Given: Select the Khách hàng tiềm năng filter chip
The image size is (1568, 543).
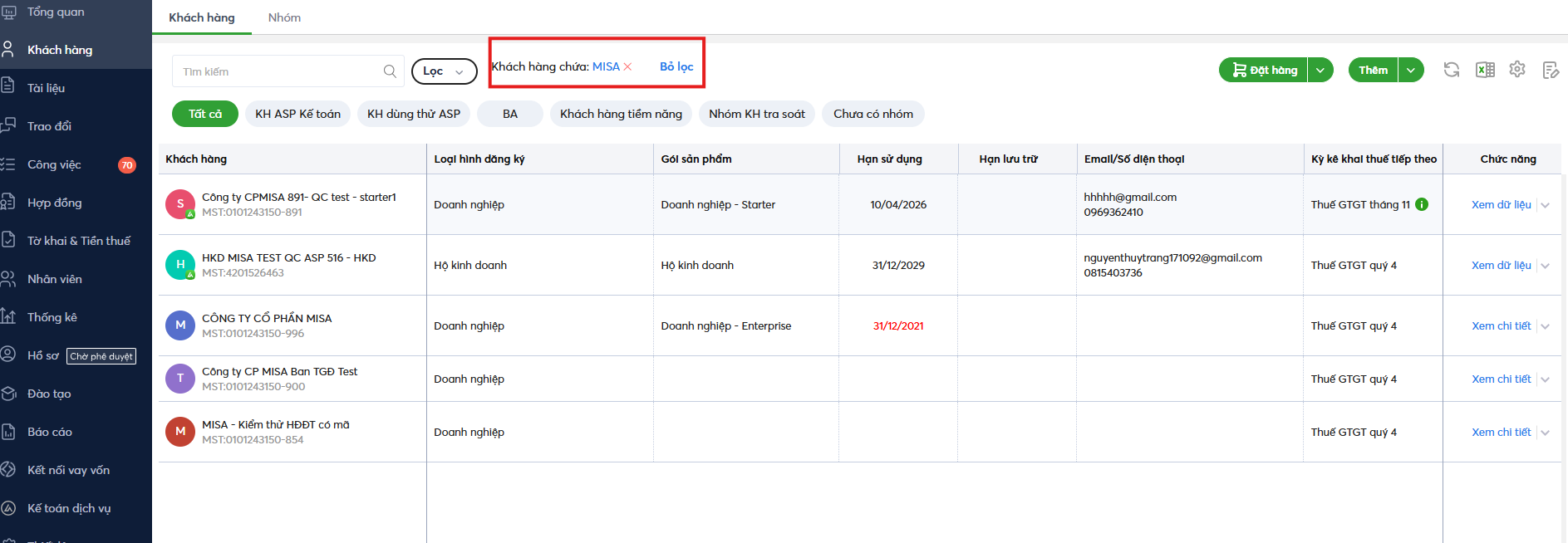Looking at the screenshot, I should pos(621,114).
